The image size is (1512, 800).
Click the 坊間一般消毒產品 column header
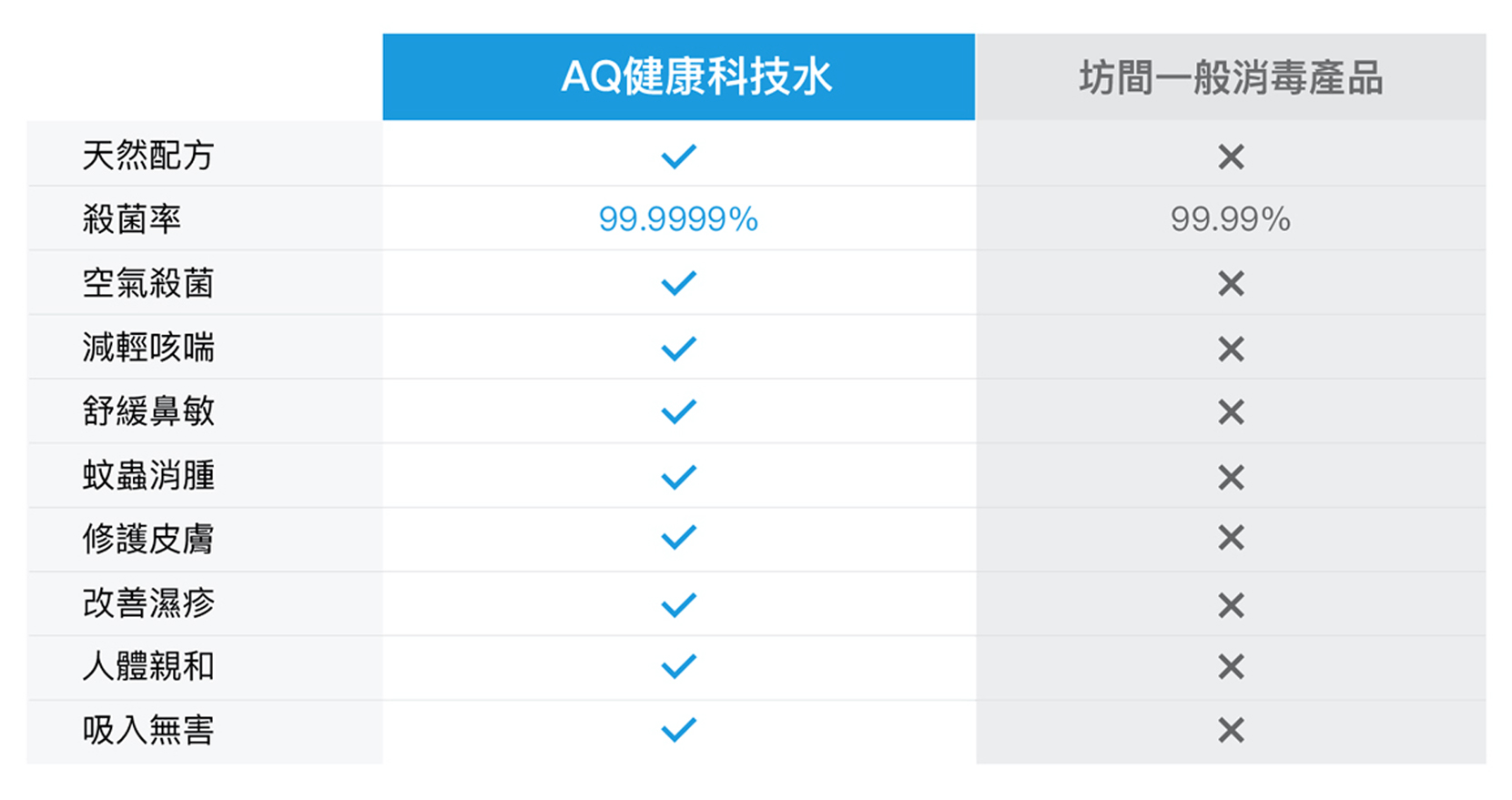[1231, 78]
